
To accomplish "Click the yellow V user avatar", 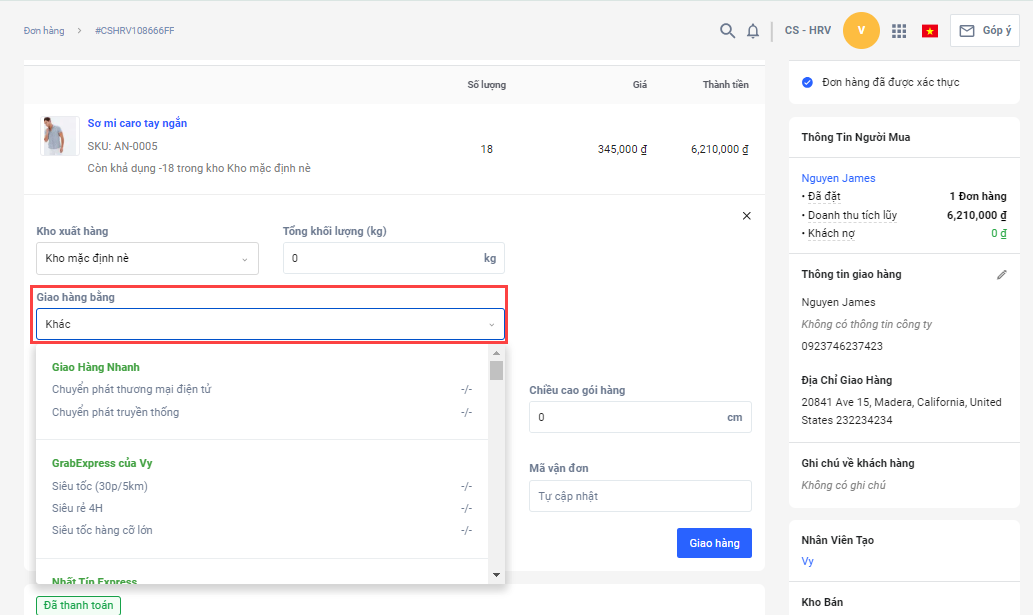I will pyautogui.click(x=861, y=31).
